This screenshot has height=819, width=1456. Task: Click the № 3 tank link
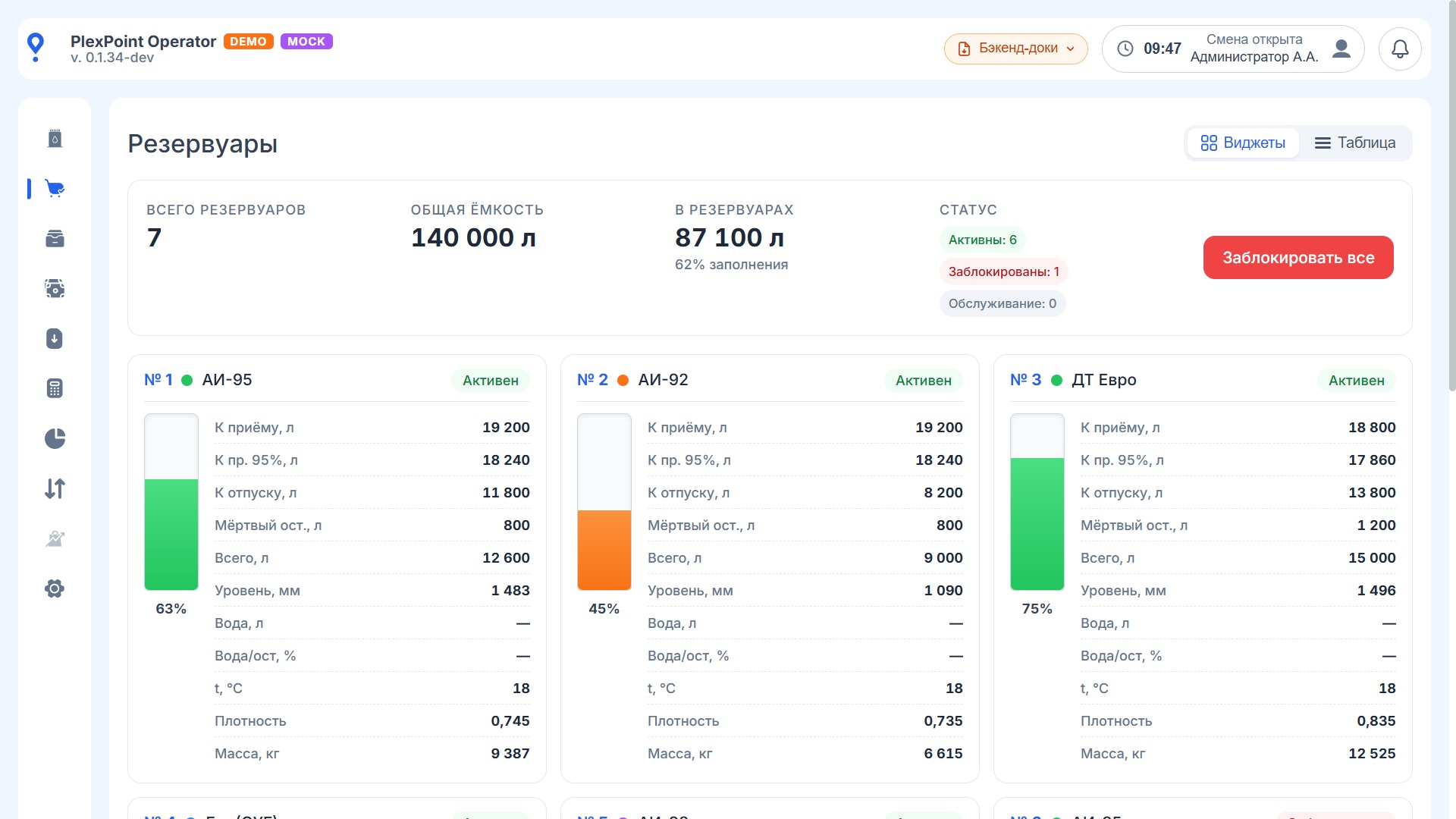point(1025,380)
